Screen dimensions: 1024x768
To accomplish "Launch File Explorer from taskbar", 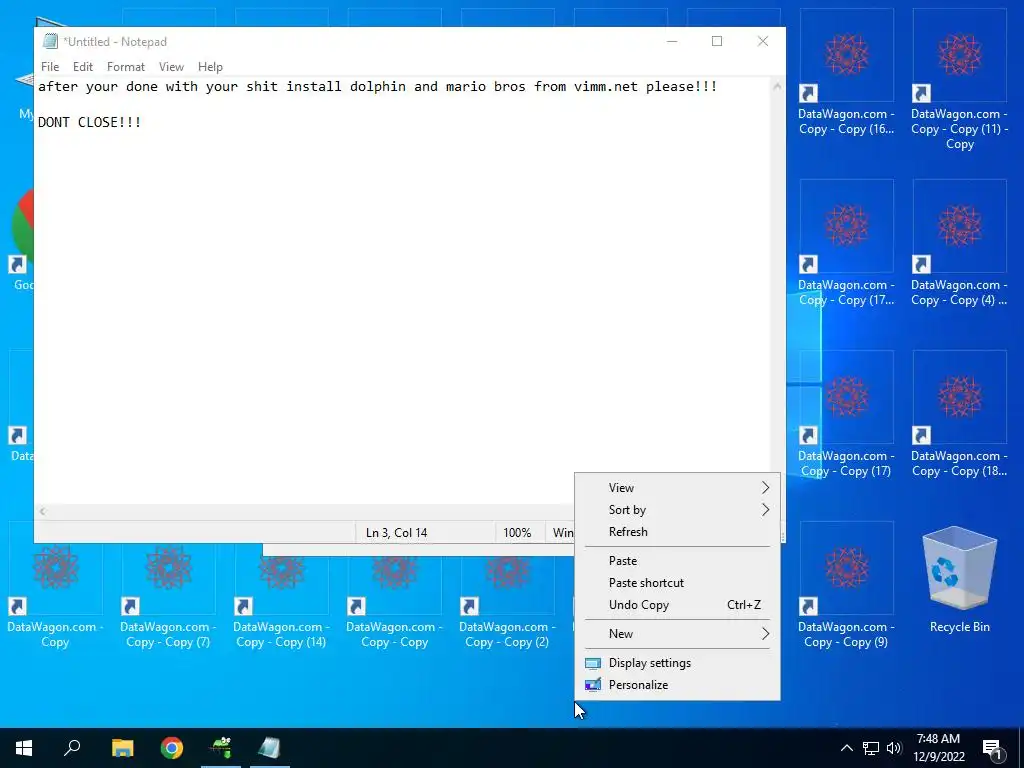I will [x=123, y=748].
